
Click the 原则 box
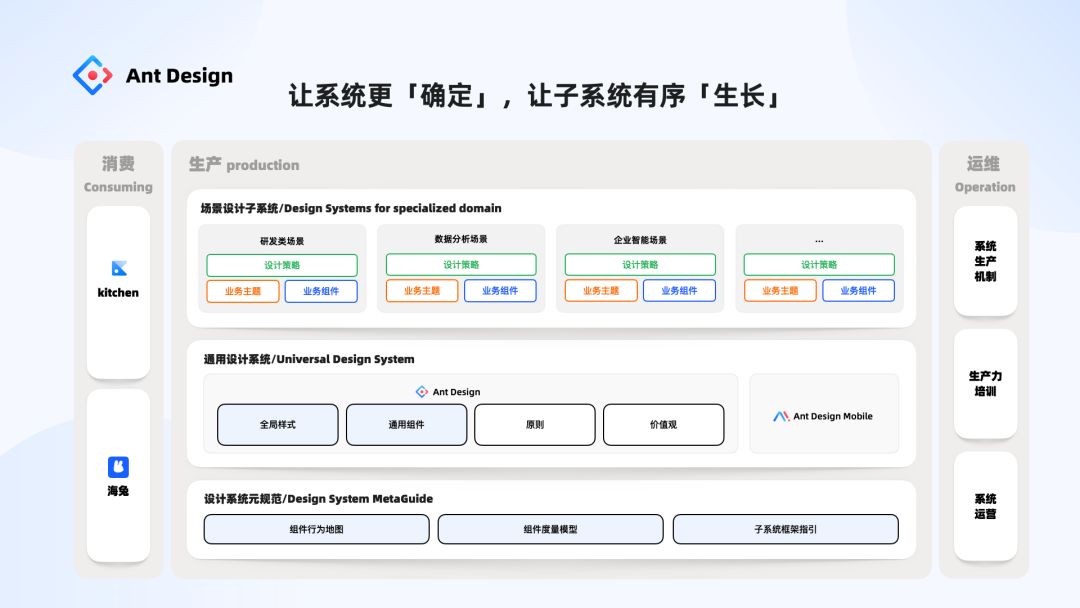click(535, 425)
